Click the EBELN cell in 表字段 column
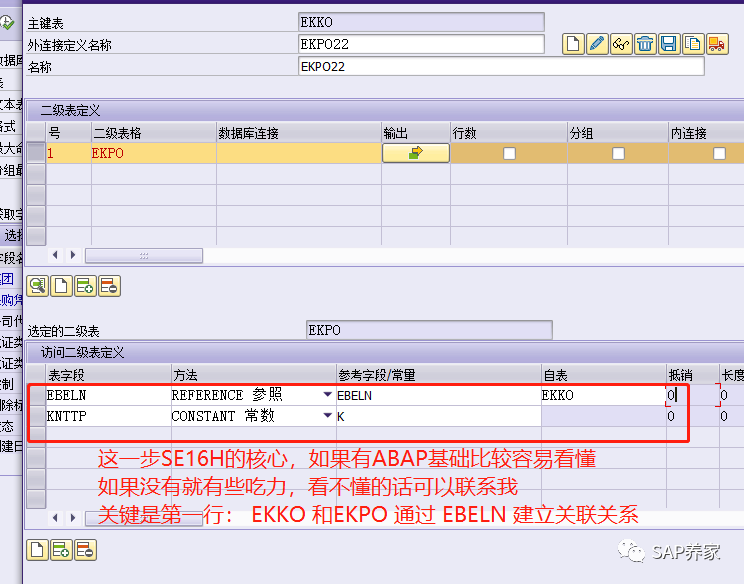 [108, 395]
